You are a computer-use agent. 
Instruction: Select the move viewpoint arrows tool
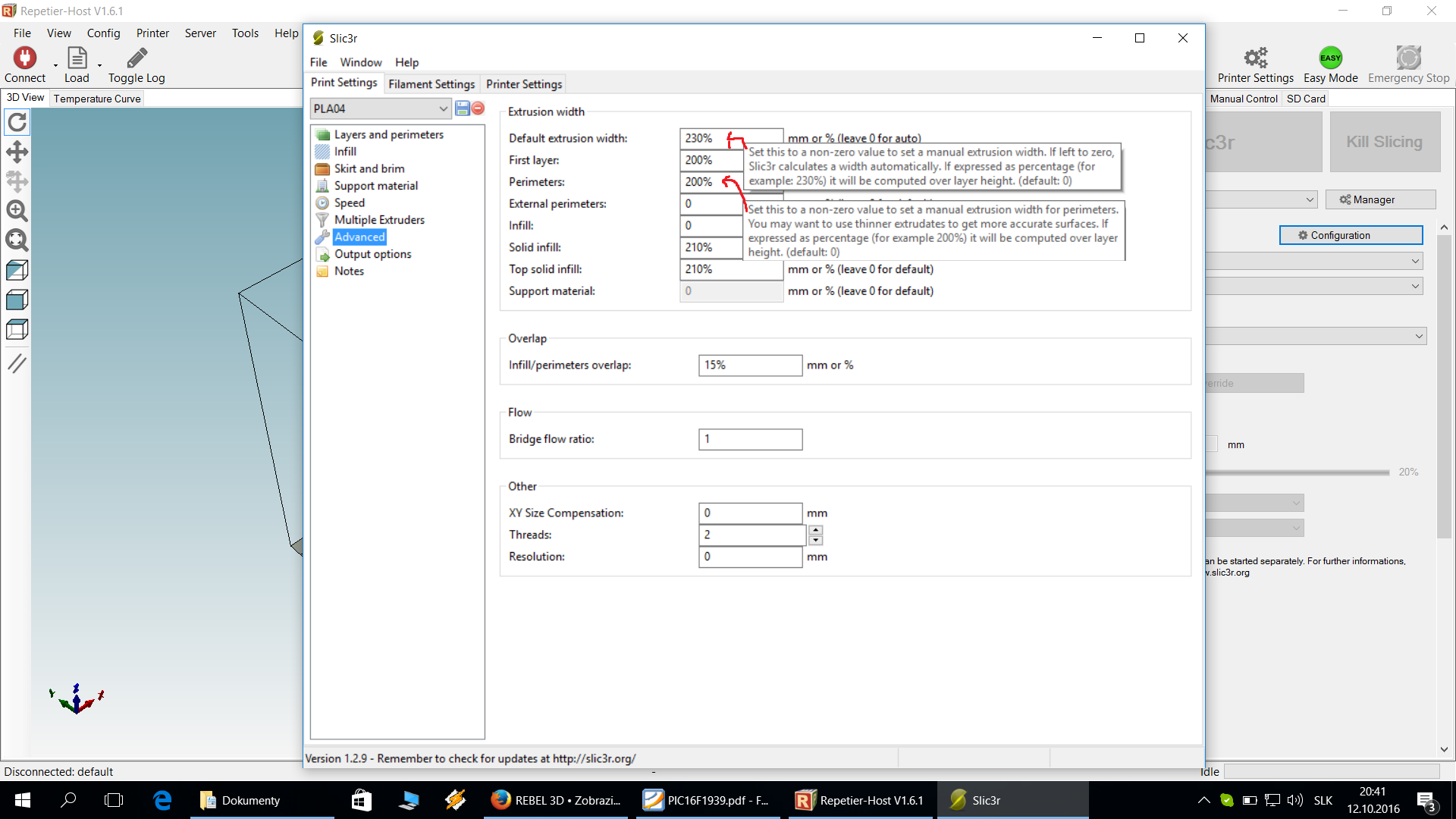pyautogui.click(x=17, y=152)
